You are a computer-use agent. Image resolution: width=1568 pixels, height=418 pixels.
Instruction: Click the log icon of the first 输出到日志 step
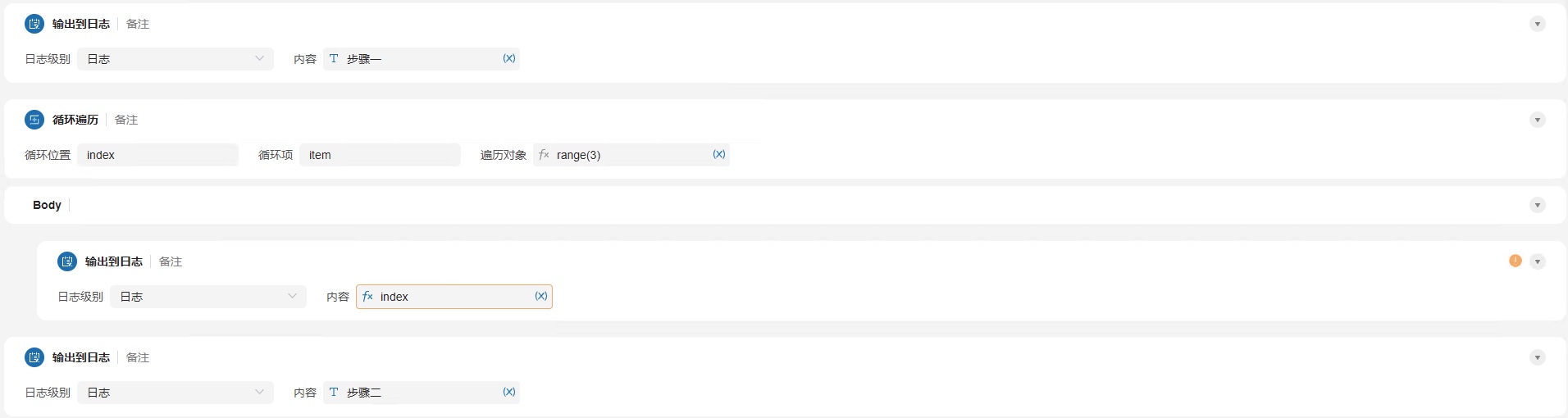pos(34,24)
